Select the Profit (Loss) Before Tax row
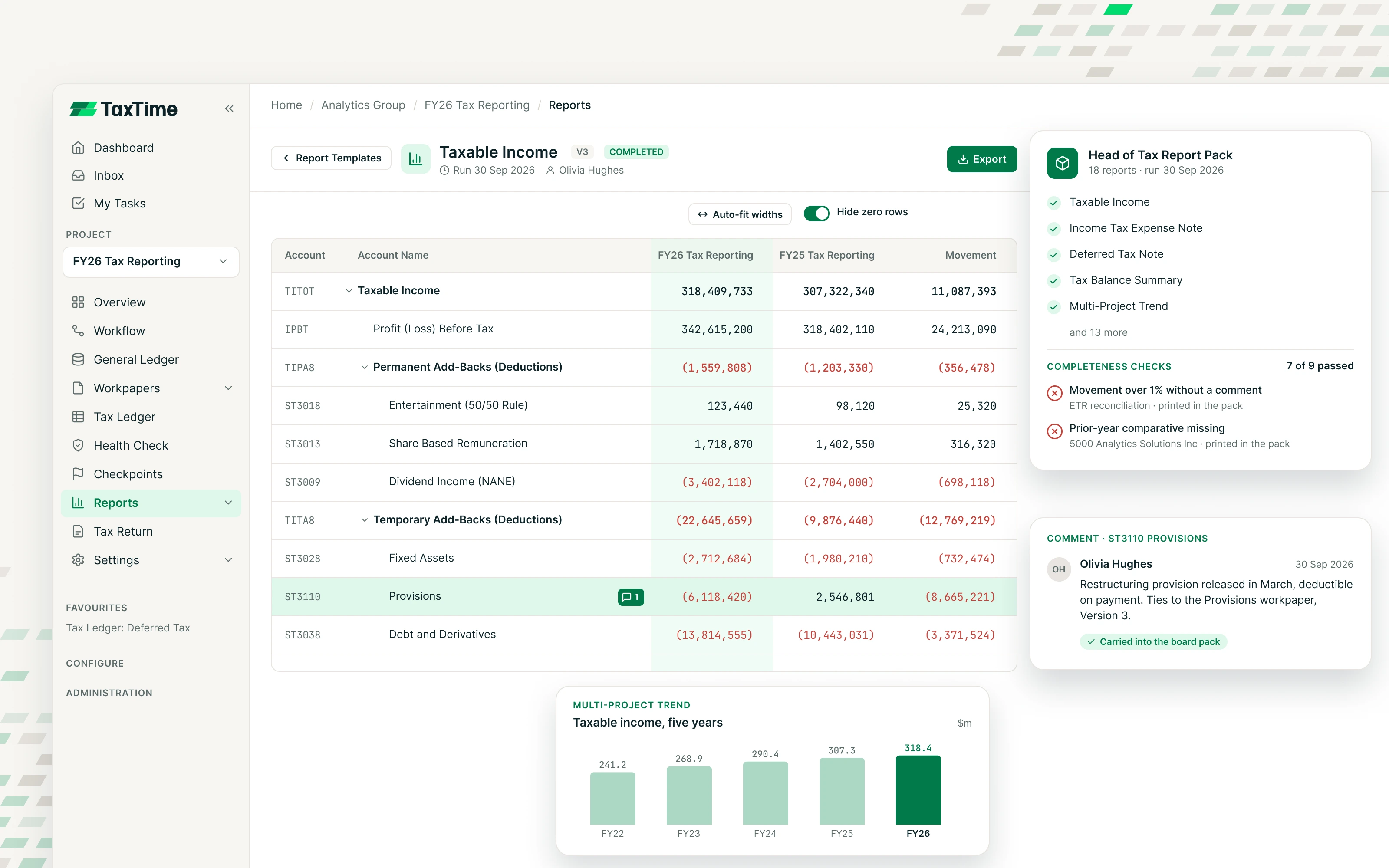1389x868 pixels. pyautogui.click(x=644, y=329)
